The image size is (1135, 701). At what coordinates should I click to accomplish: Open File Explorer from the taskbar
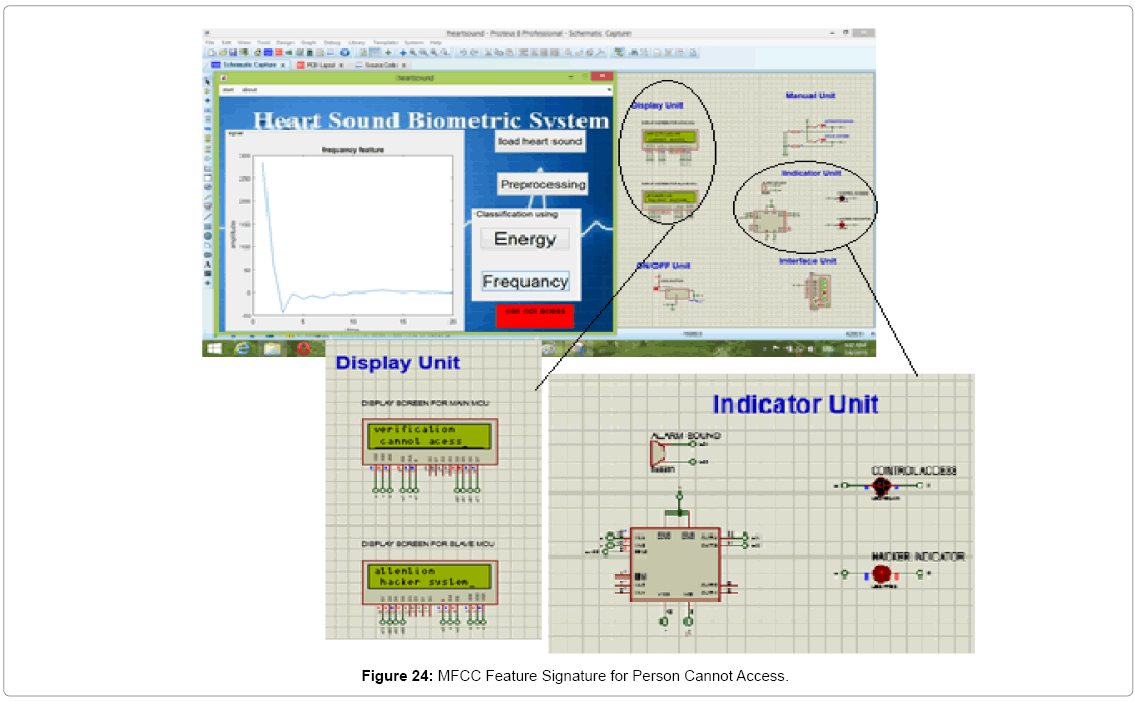[x=272, y=349]
